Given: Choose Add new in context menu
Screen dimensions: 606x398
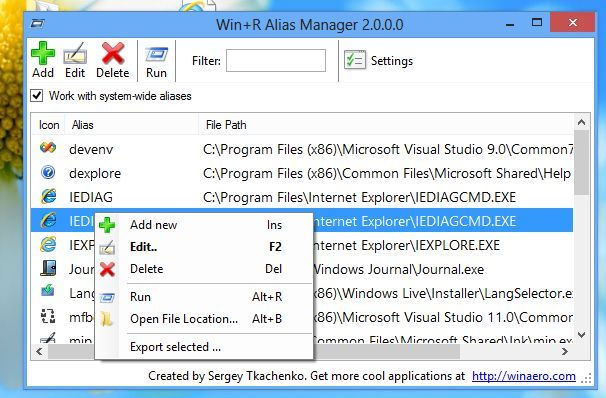Looking at the screenshot, I should [x=204, y=225].
